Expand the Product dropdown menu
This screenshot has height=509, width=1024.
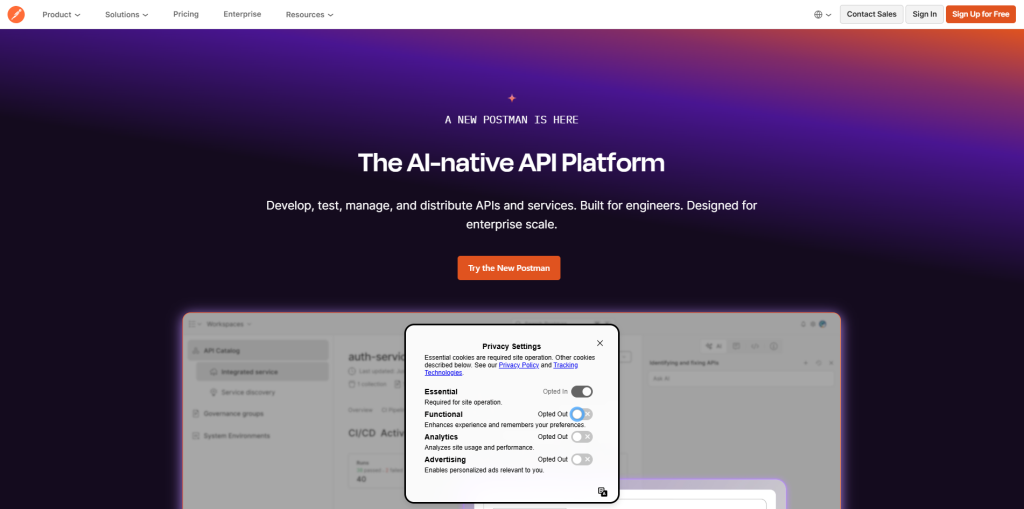(x=61, y=14)
